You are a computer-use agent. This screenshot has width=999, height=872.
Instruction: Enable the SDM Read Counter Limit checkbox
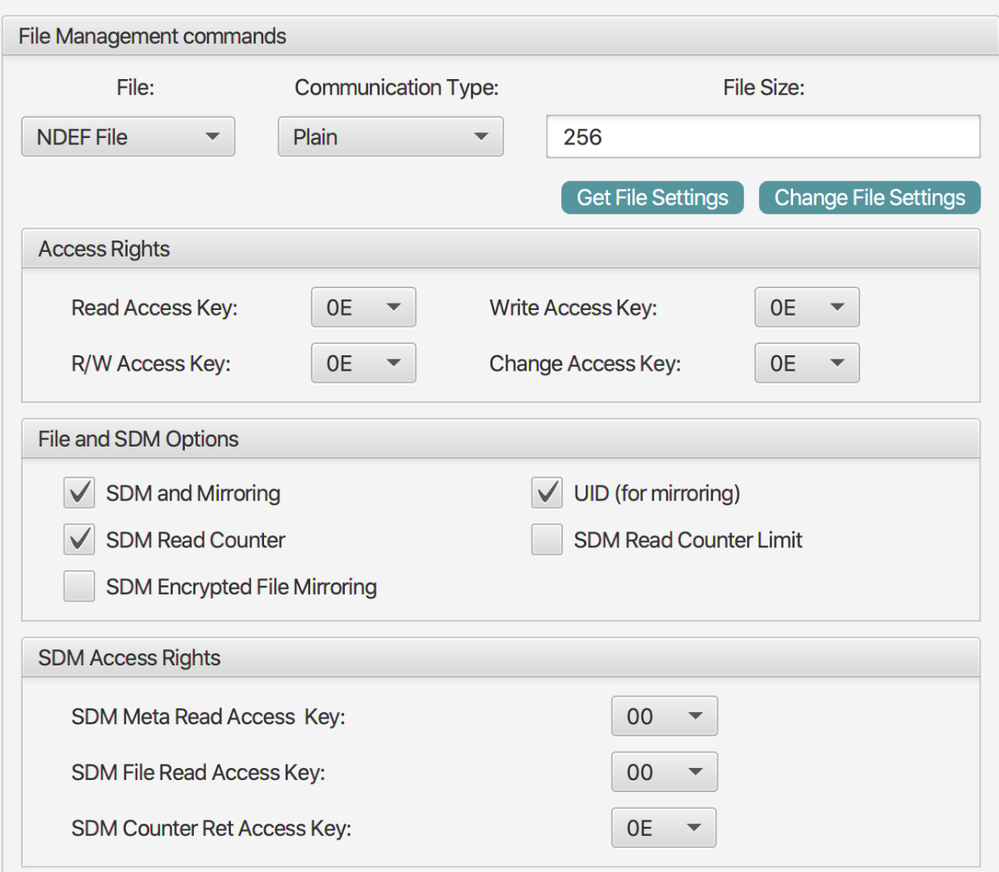[547, 540]
